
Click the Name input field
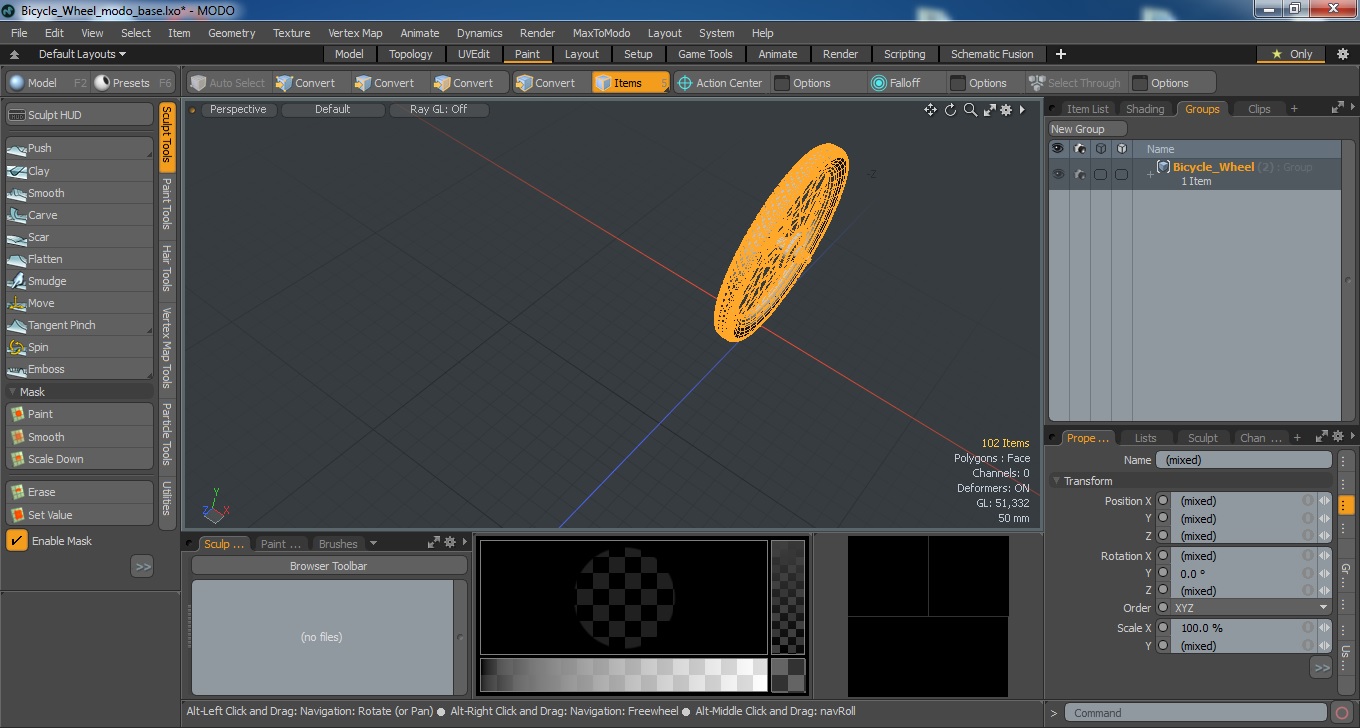coord(1244,460)
